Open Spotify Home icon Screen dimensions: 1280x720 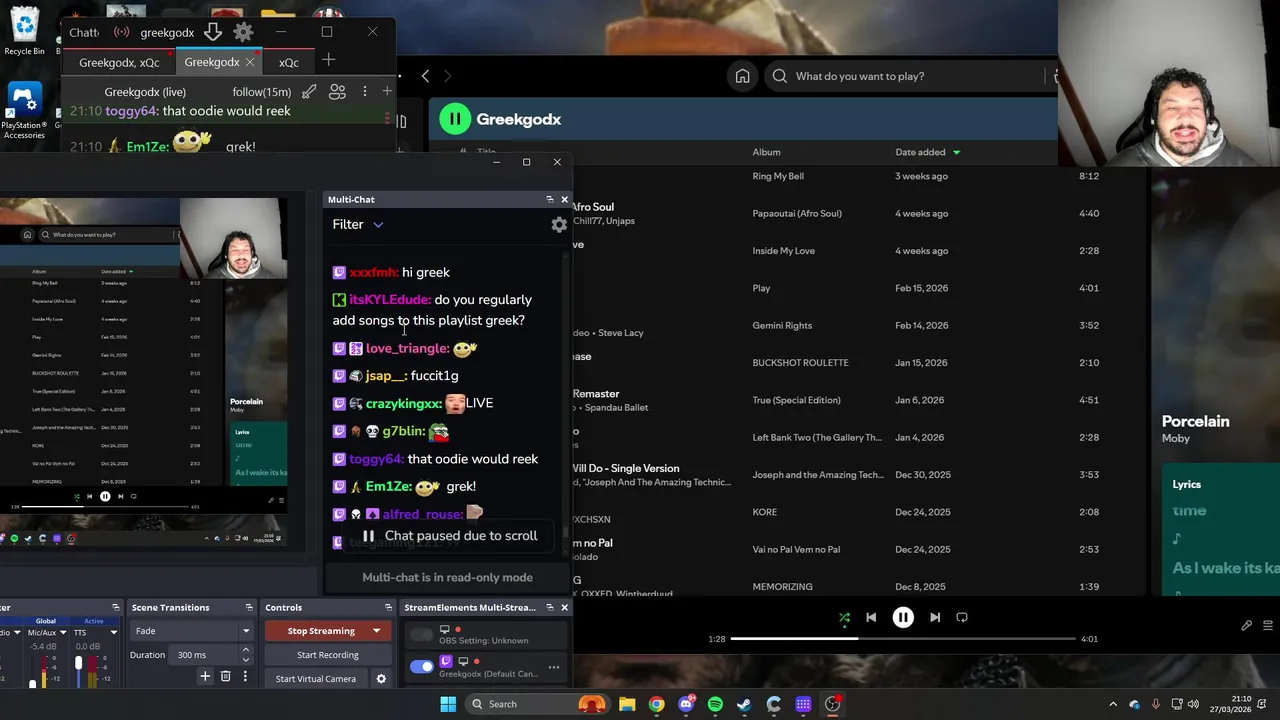point(742,76)
